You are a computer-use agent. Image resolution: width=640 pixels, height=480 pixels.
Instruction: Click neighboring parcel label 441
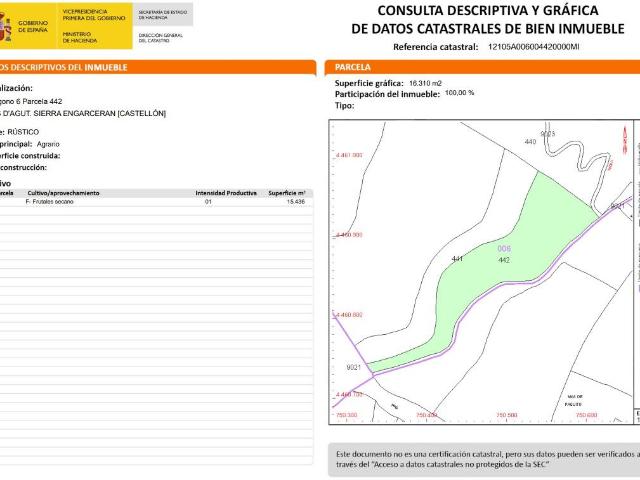pyautogui.click(x=457, y=259)
